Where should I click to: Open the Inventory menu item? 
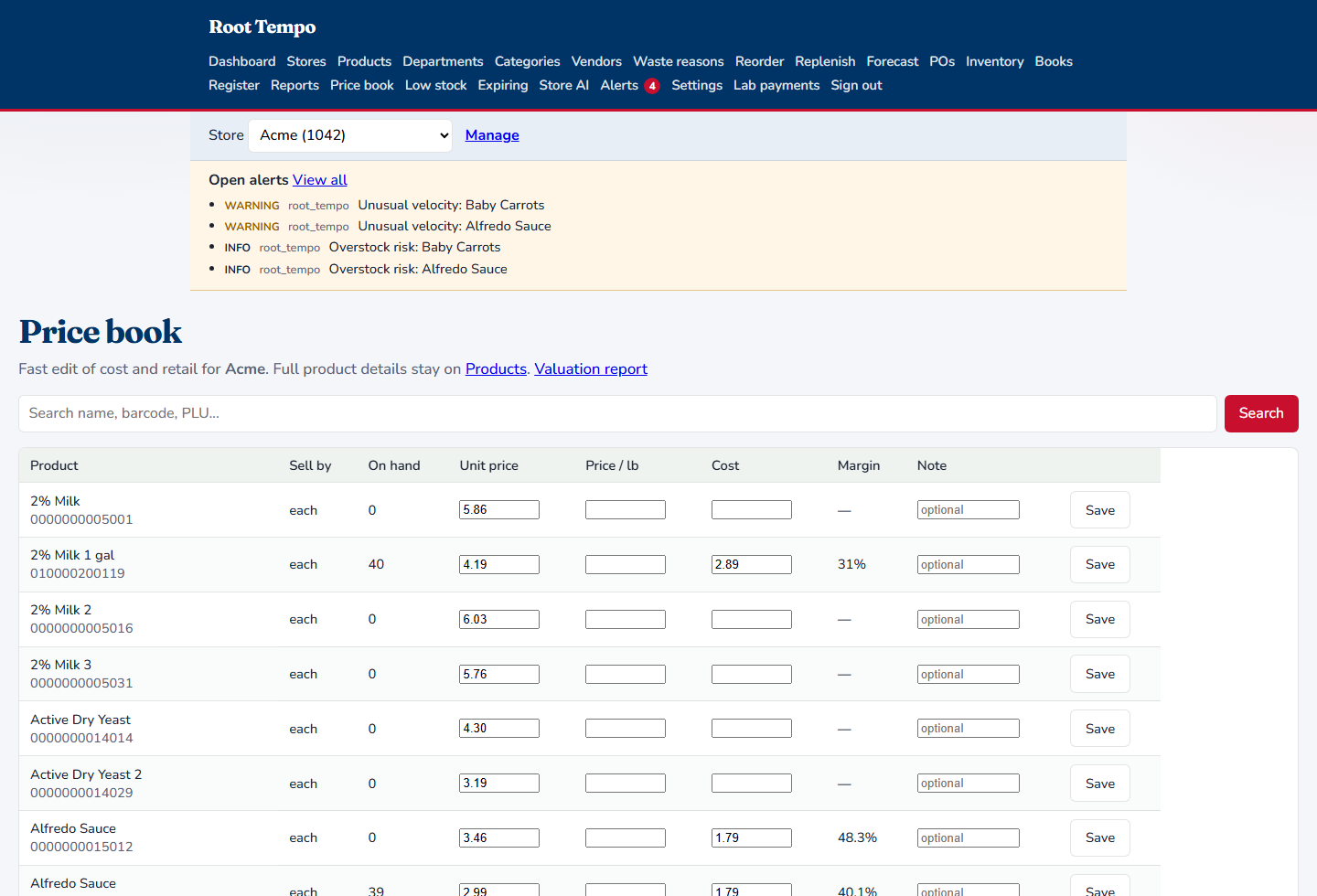[994, 61]
